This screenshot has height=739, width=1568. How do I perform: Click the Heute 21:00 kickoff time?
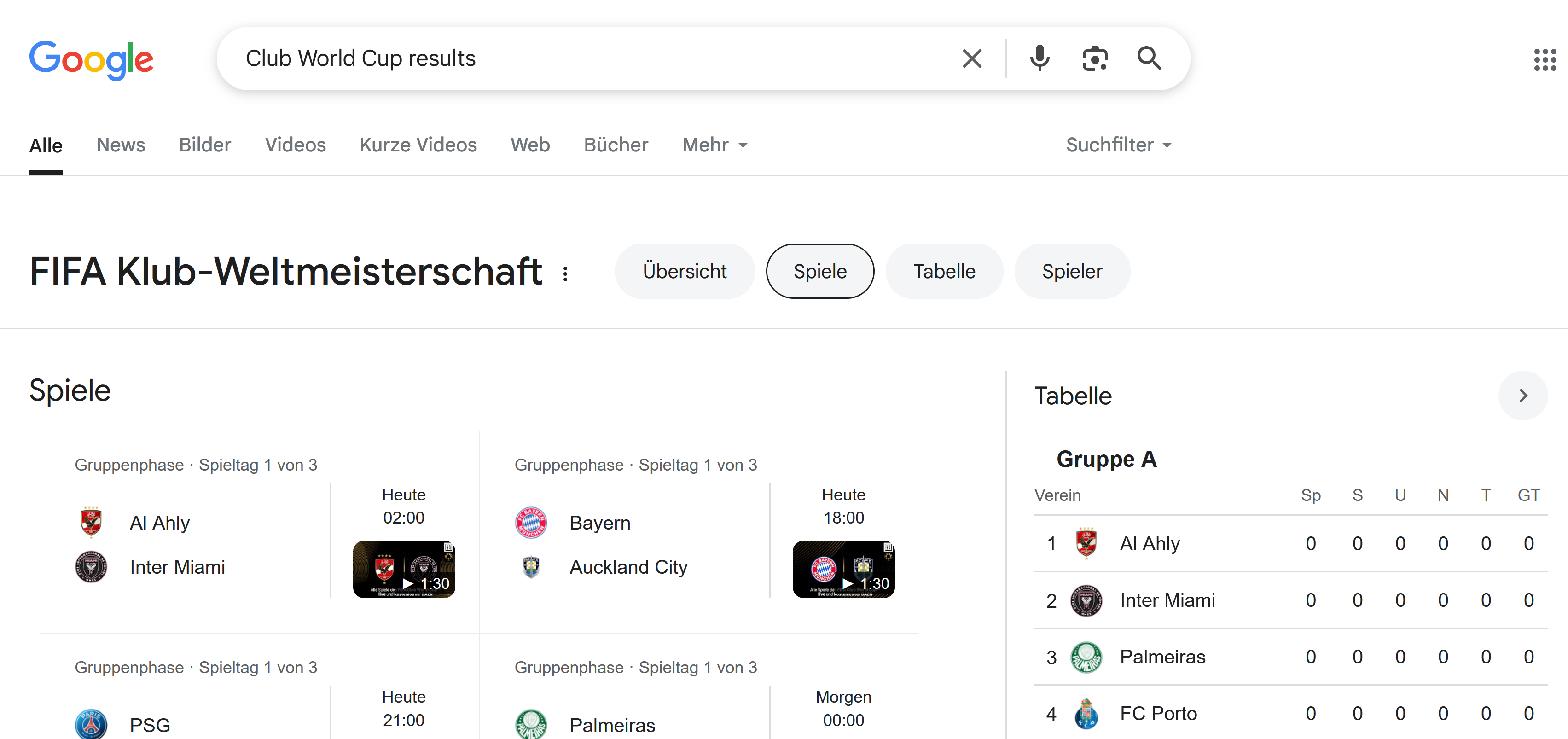pos(404,709)
